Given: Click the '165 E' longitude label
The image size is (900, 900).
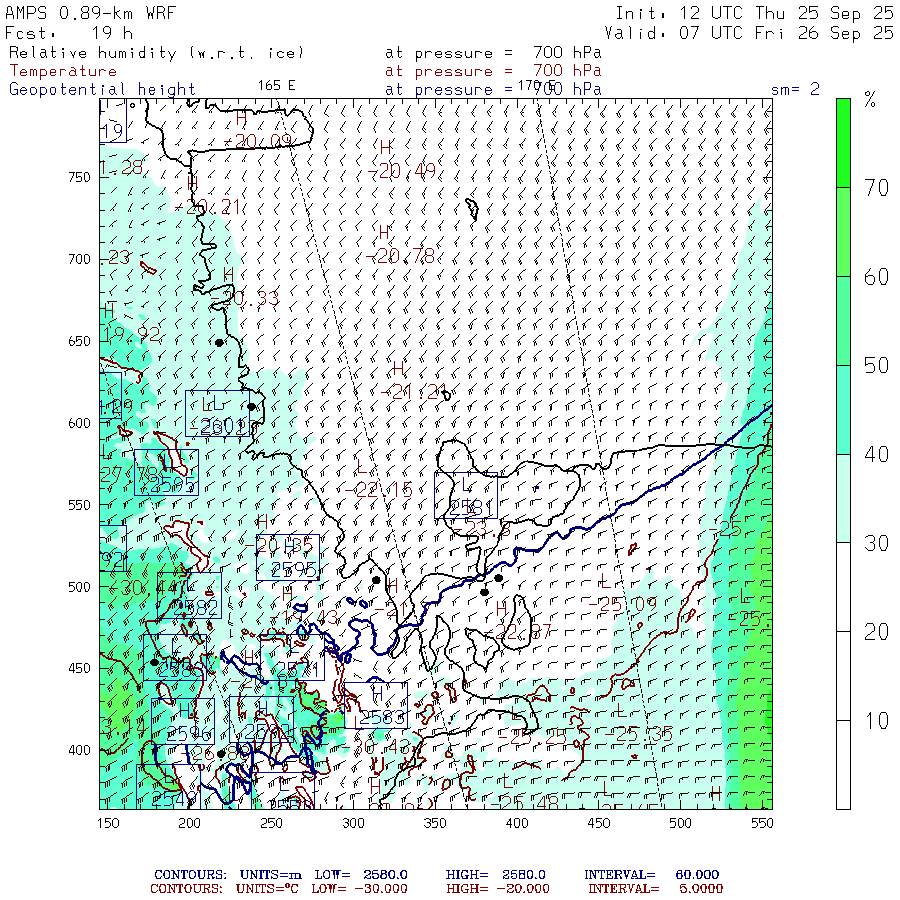Looking at the screenshot, I should (x=276, y=86).
